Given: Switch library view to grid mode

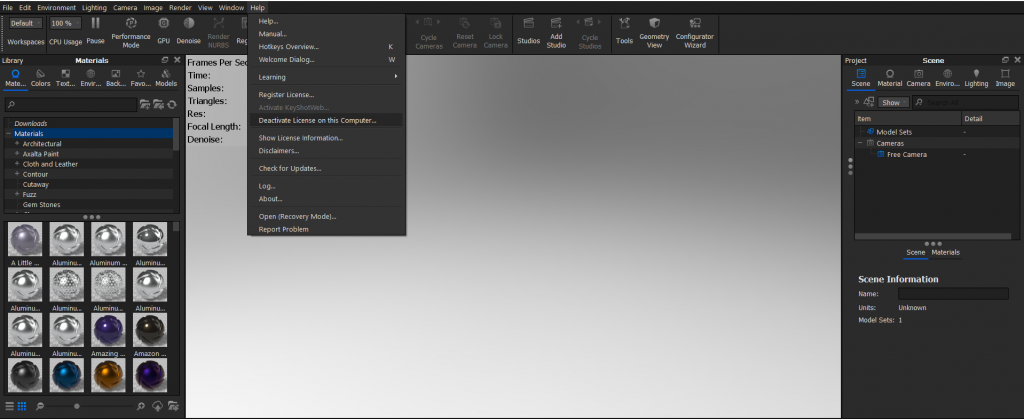Looking at the screenshot, I should point(22,406).
